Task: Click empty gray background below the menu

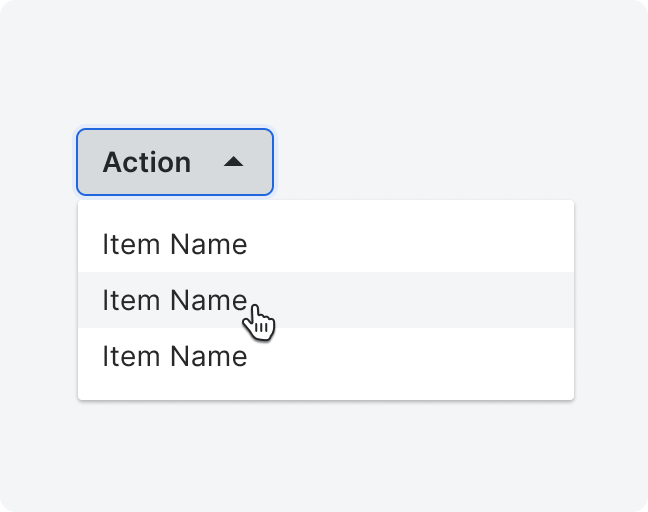Action: pos(326,455)
